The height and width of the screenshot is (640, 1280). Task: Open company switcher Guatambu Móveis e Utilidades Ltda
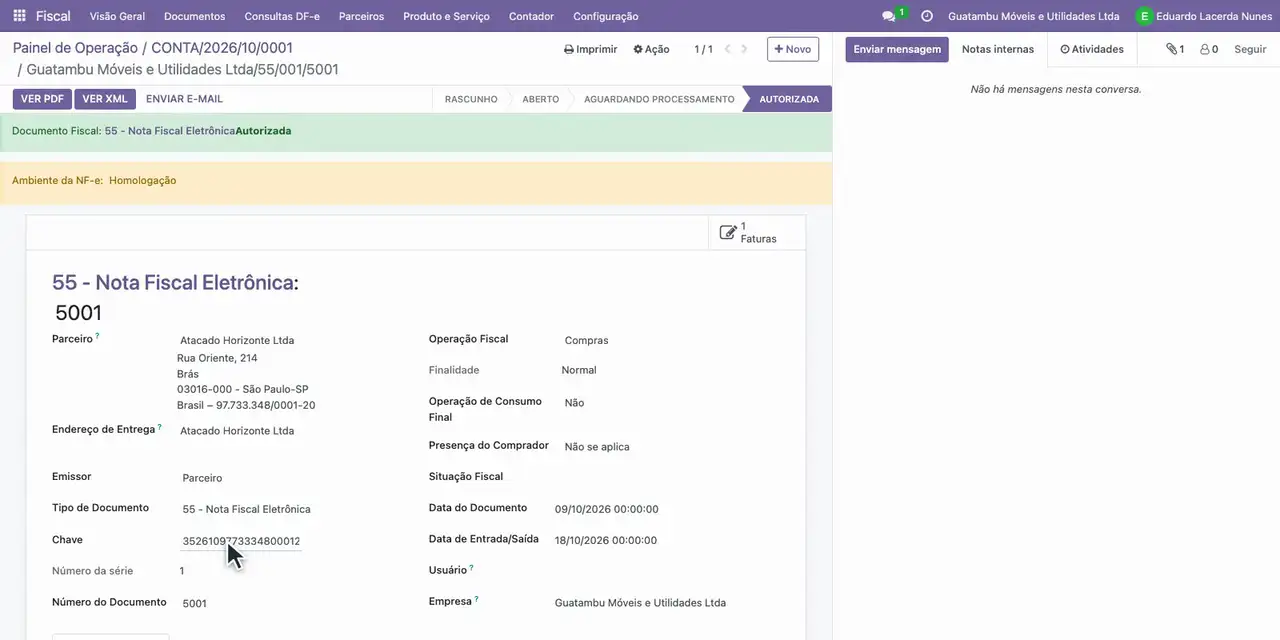[1034, 16]
